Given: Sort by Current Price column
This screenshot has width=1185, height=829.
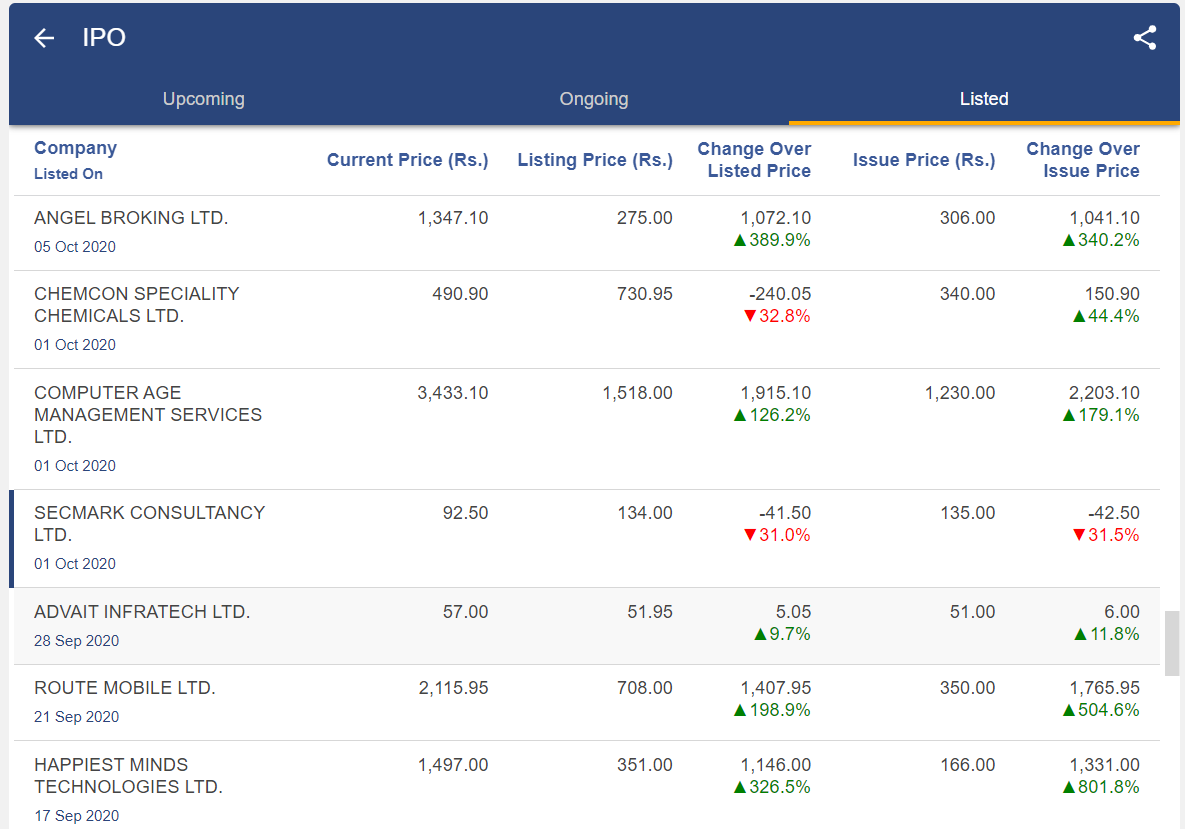Looking at the screenshot, I should (x=407, y=160).
